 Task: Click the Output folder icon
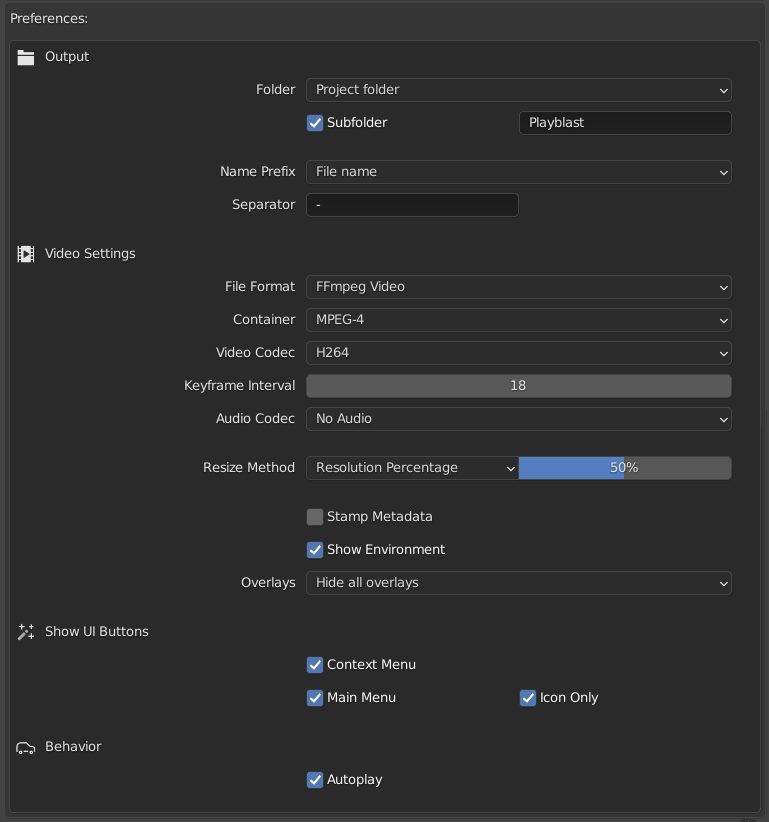[26, 57]
